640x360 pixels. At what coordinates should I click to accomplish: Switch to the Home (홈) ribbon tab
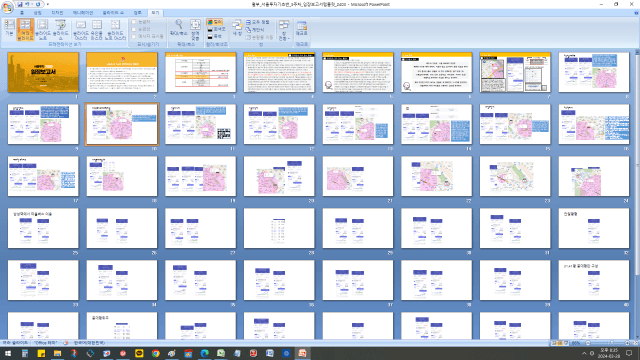point(22,13)
